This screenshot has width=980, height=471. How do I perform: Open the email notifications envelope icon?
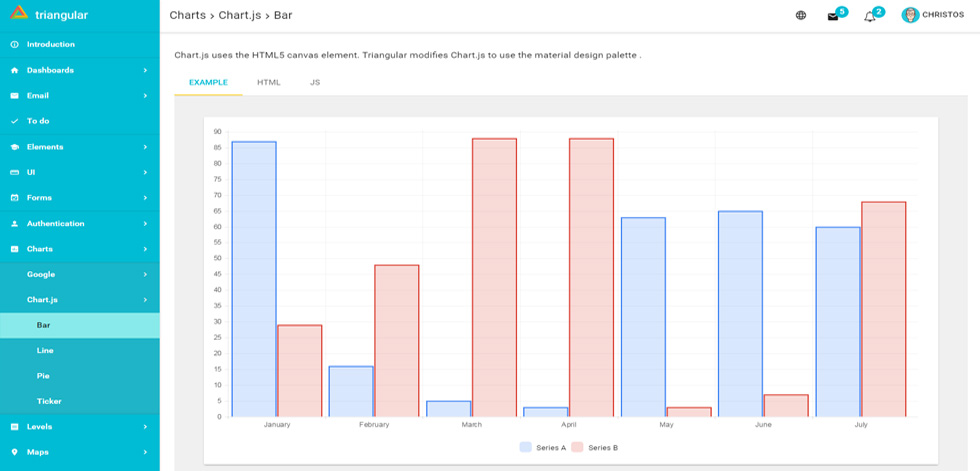[832, 17]
